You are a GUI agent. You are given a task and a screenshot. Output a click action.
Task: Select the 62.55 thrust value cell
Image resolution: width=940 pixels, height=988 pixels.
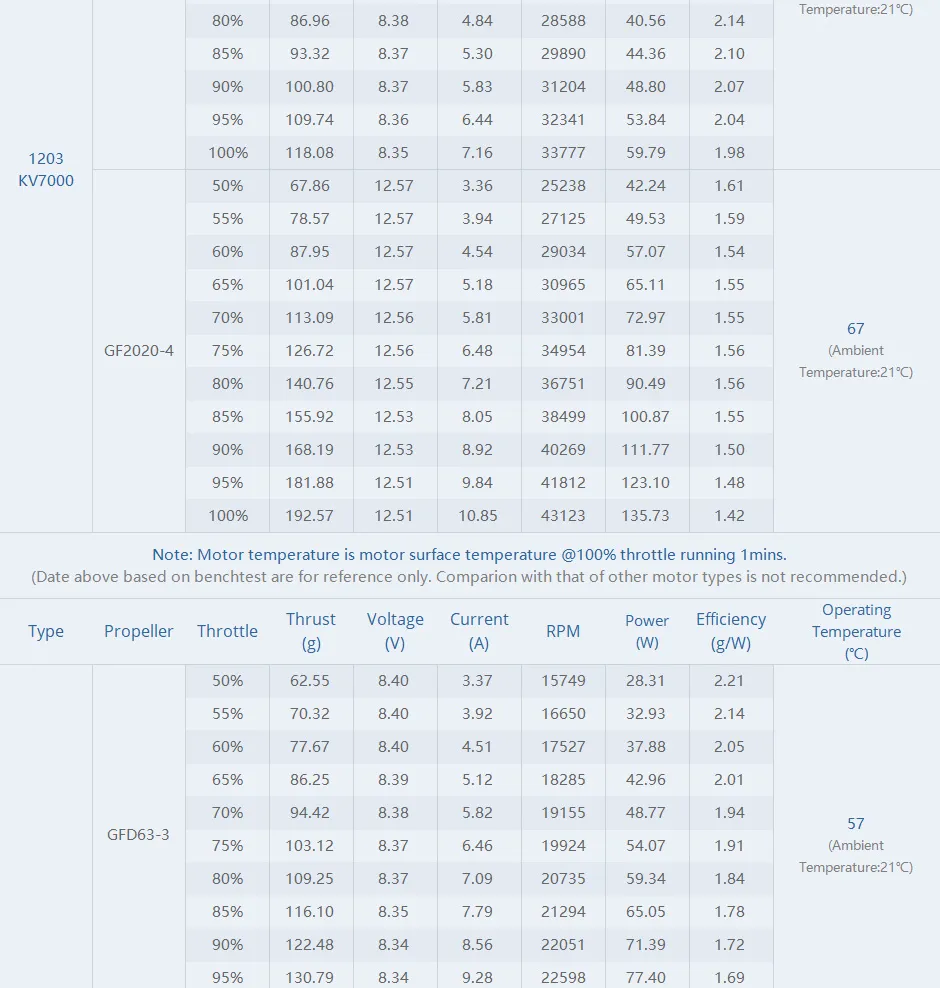(x=312, y=681)
